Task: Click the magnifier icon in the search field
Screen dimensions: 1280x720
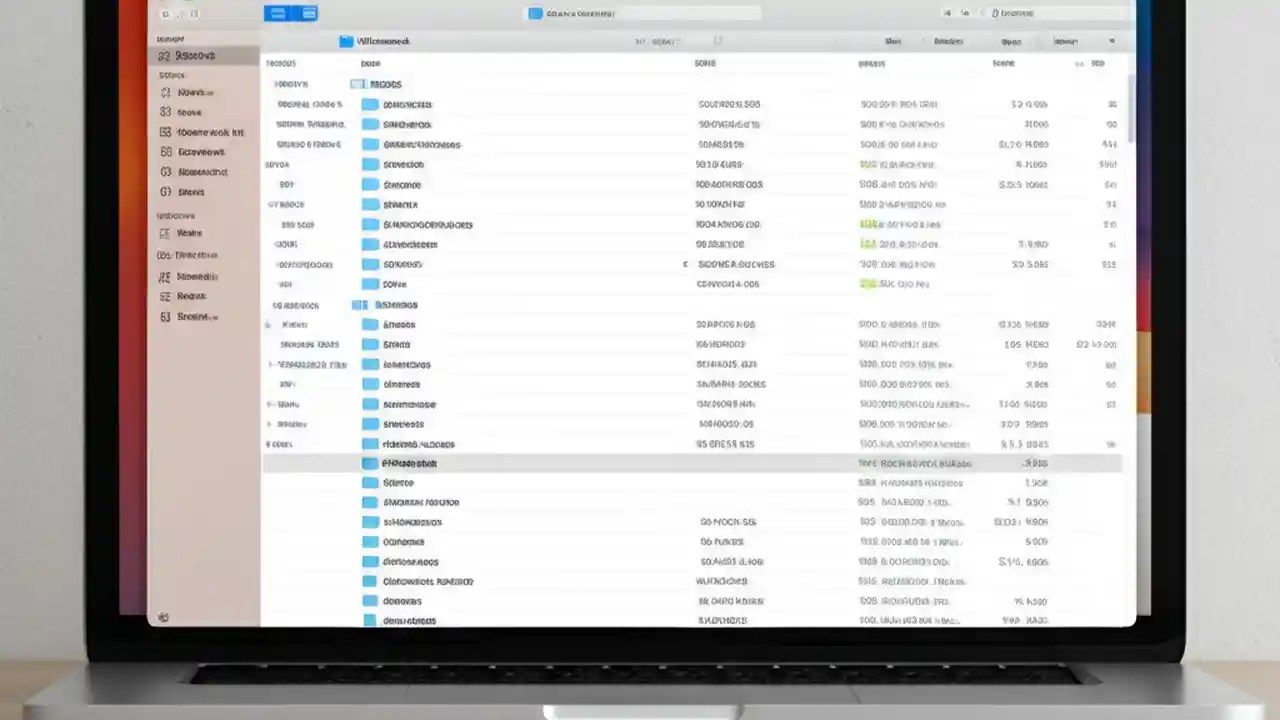Action: (536, 13)
